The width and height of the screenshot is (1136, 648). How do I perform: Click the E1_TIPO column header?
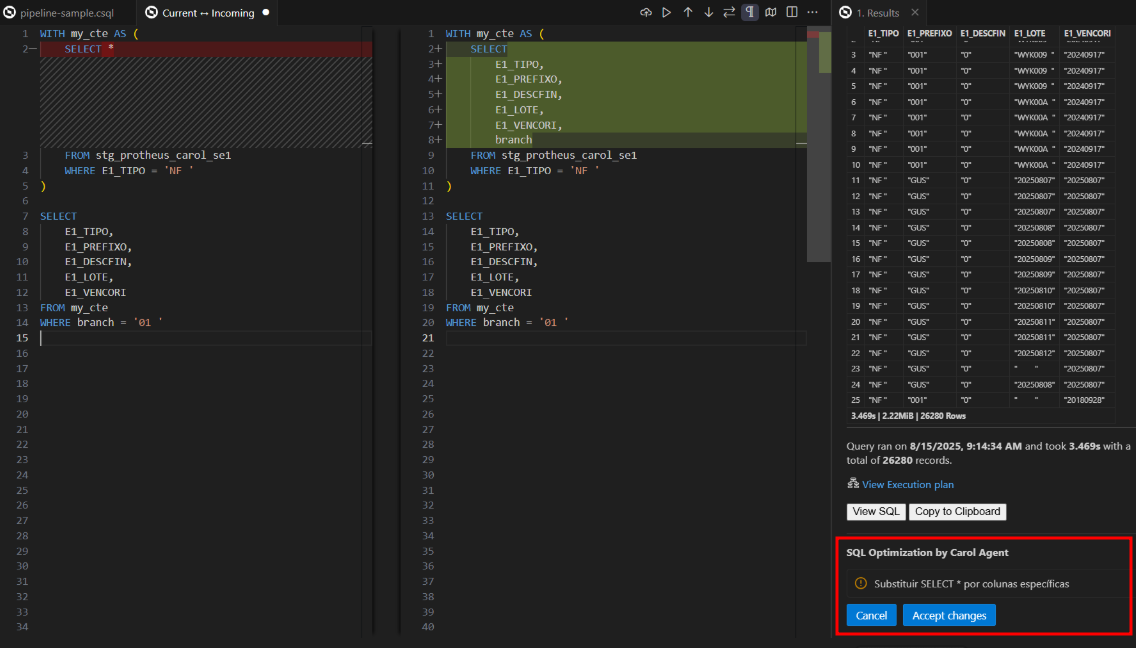coord(883,33)
